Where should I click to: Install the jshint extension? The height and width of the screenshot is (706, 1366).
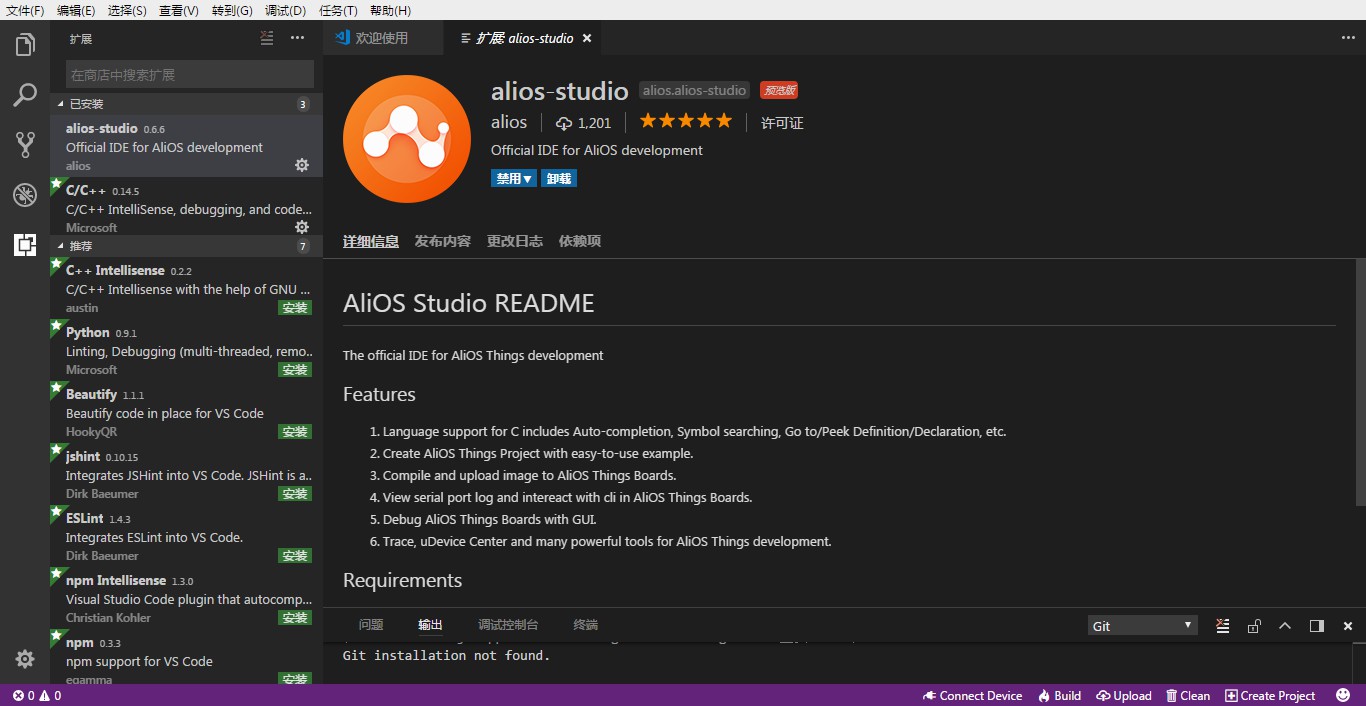click(x=295, y=494)
